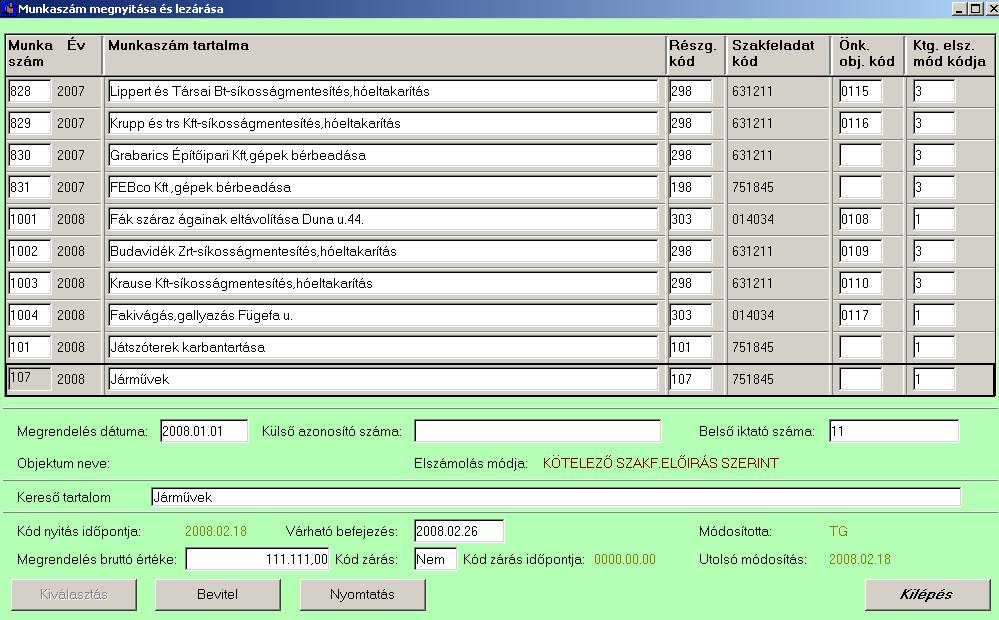Select the Fakivágás, gallyazás Fügefa u. field

383,315
